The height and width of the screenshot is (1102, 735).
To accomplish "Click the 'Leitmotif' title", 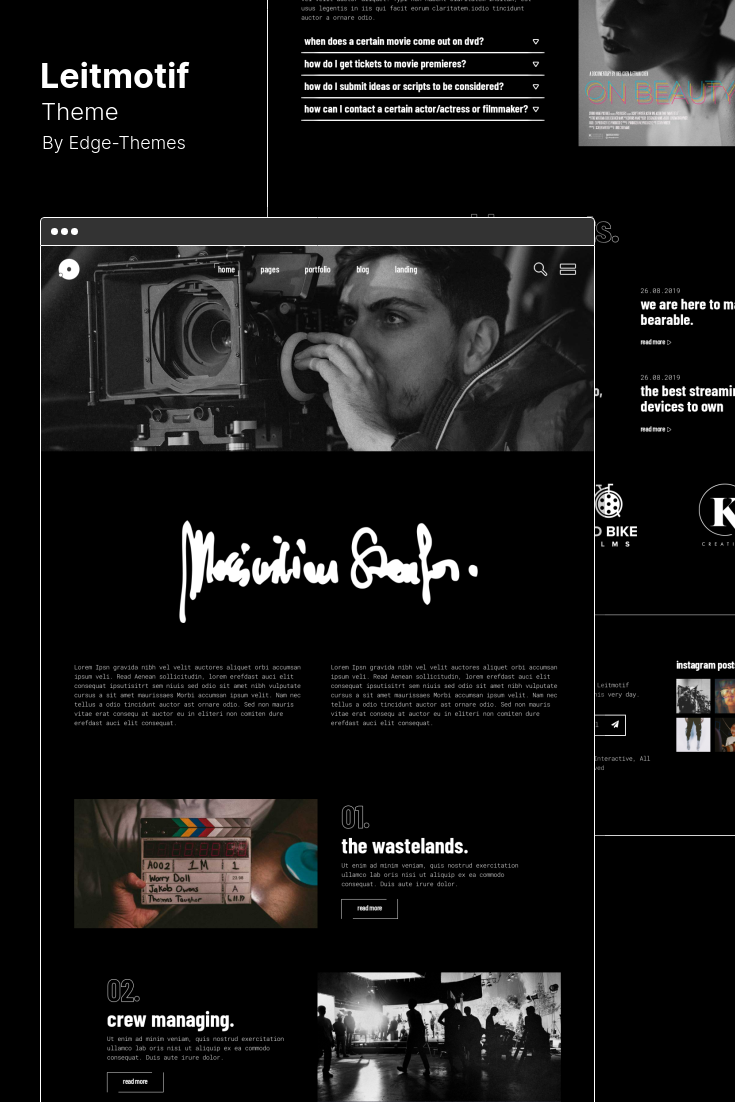I will [x=115, y=76].
